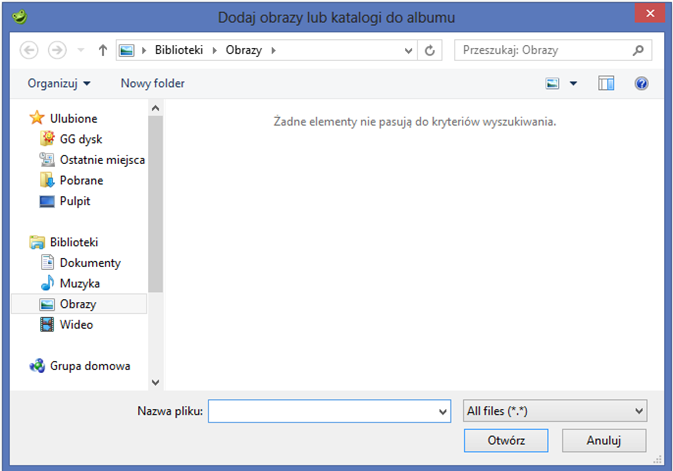Open the Nazwa pliku dropdown arrow
673x471 pixels.
pos(443,411)
